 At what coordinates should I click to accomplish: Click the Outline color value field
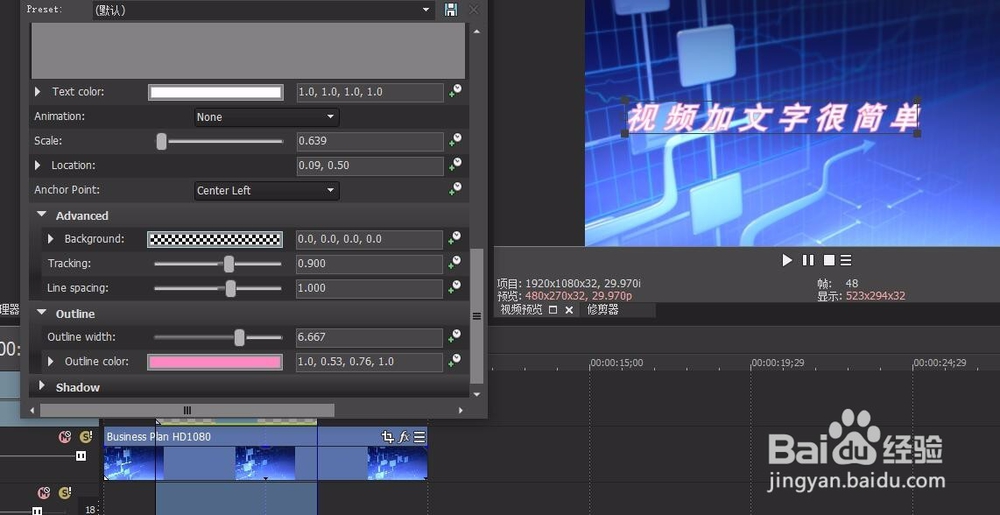(369, 361)
